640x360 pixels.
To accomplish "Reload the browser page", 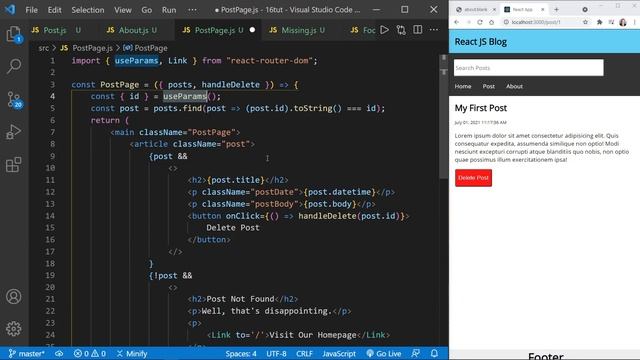I will coord(480,22).
